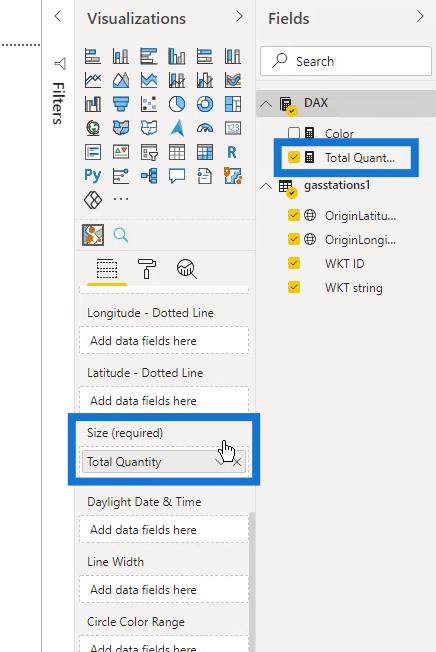
Task: Select the pie chart visualization icon
Action: coord(177,104)
